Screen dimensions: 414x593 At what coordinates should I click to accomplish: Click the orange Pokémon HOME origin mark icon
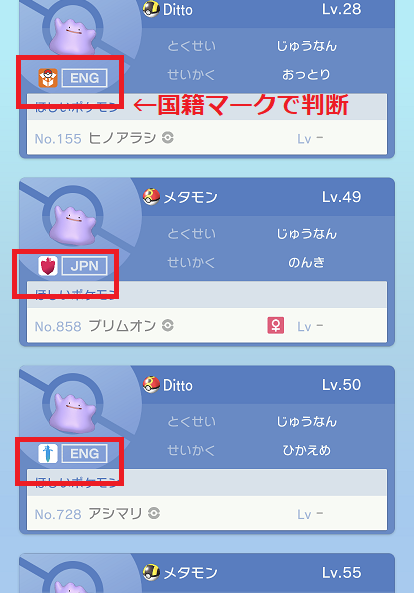(x=48, y=78)
